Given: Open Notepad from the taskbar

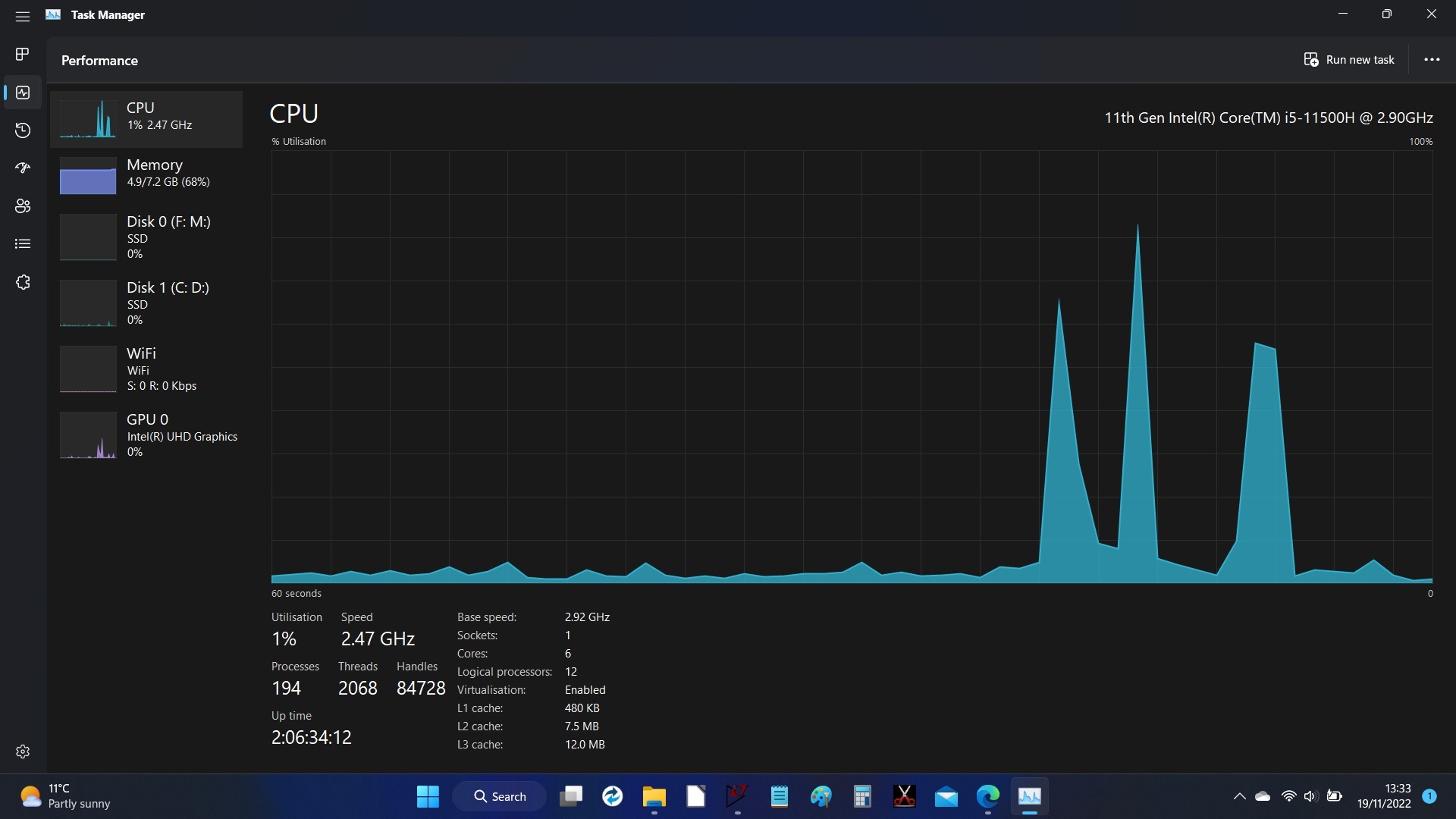Looking at the screenshot, I should click(779, 796).
